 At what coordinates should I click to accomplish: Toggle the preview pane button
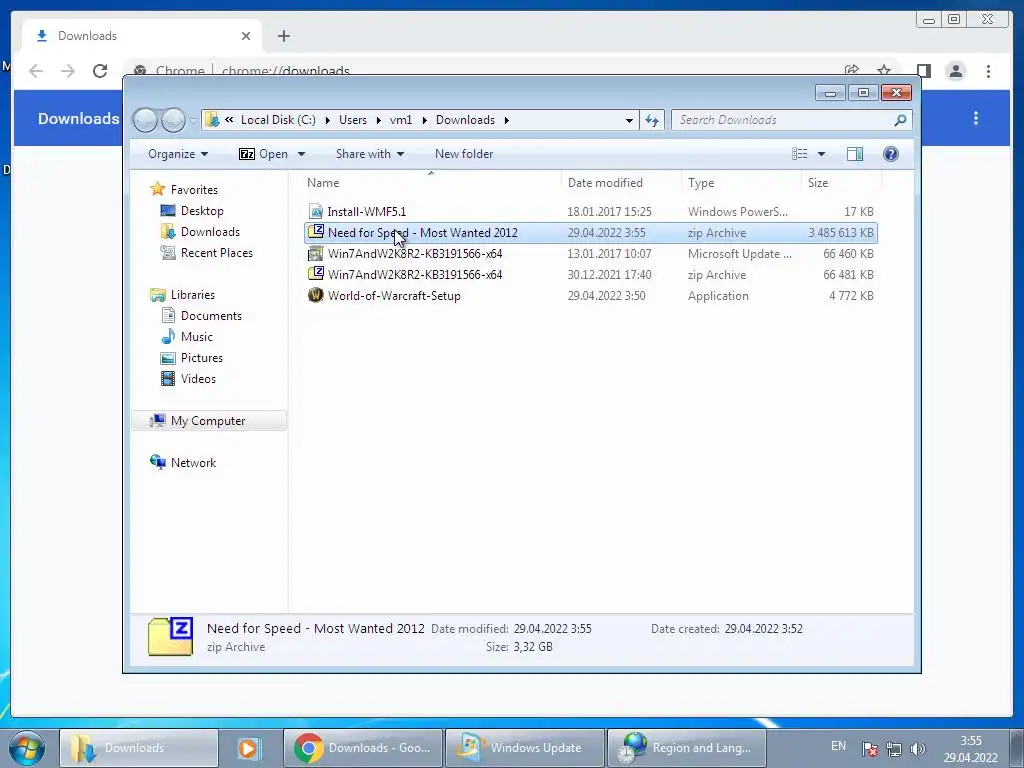(855, 154)
